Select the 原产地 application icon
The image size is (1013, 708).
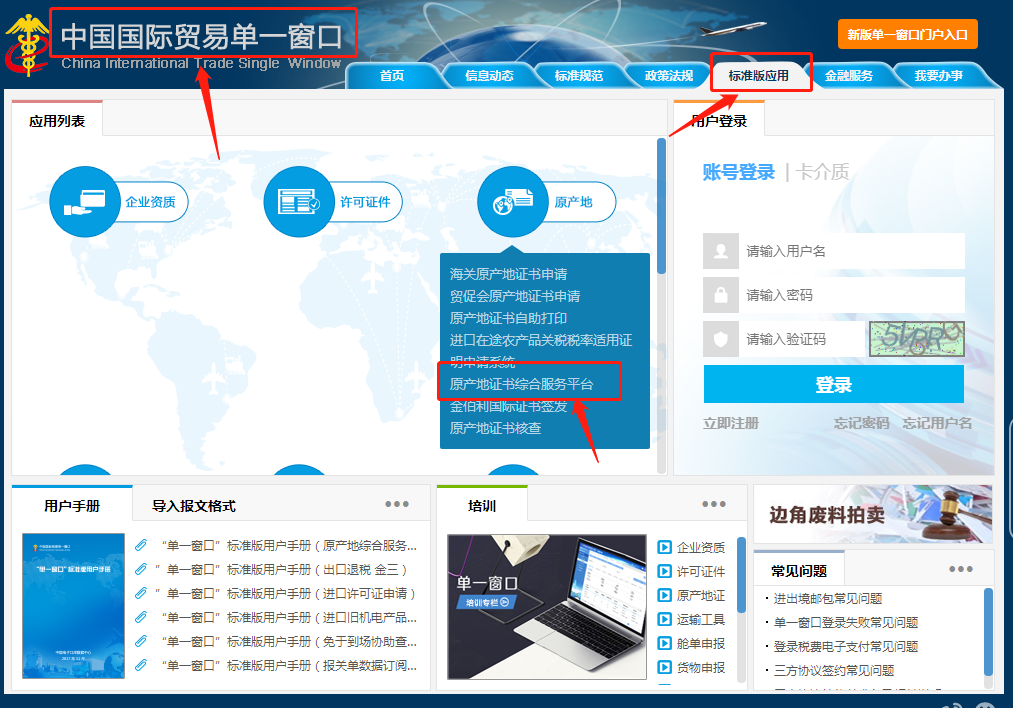pos(513,202)
